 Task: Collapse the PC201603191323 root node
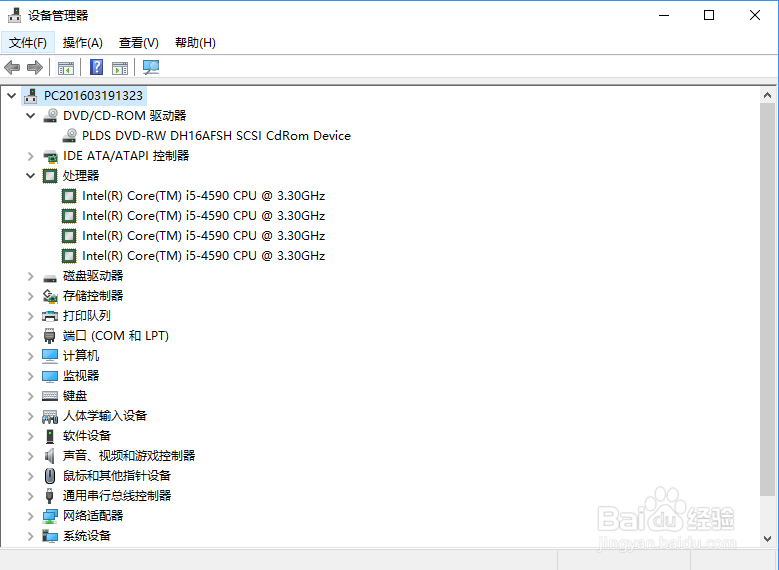coord(11,96)
